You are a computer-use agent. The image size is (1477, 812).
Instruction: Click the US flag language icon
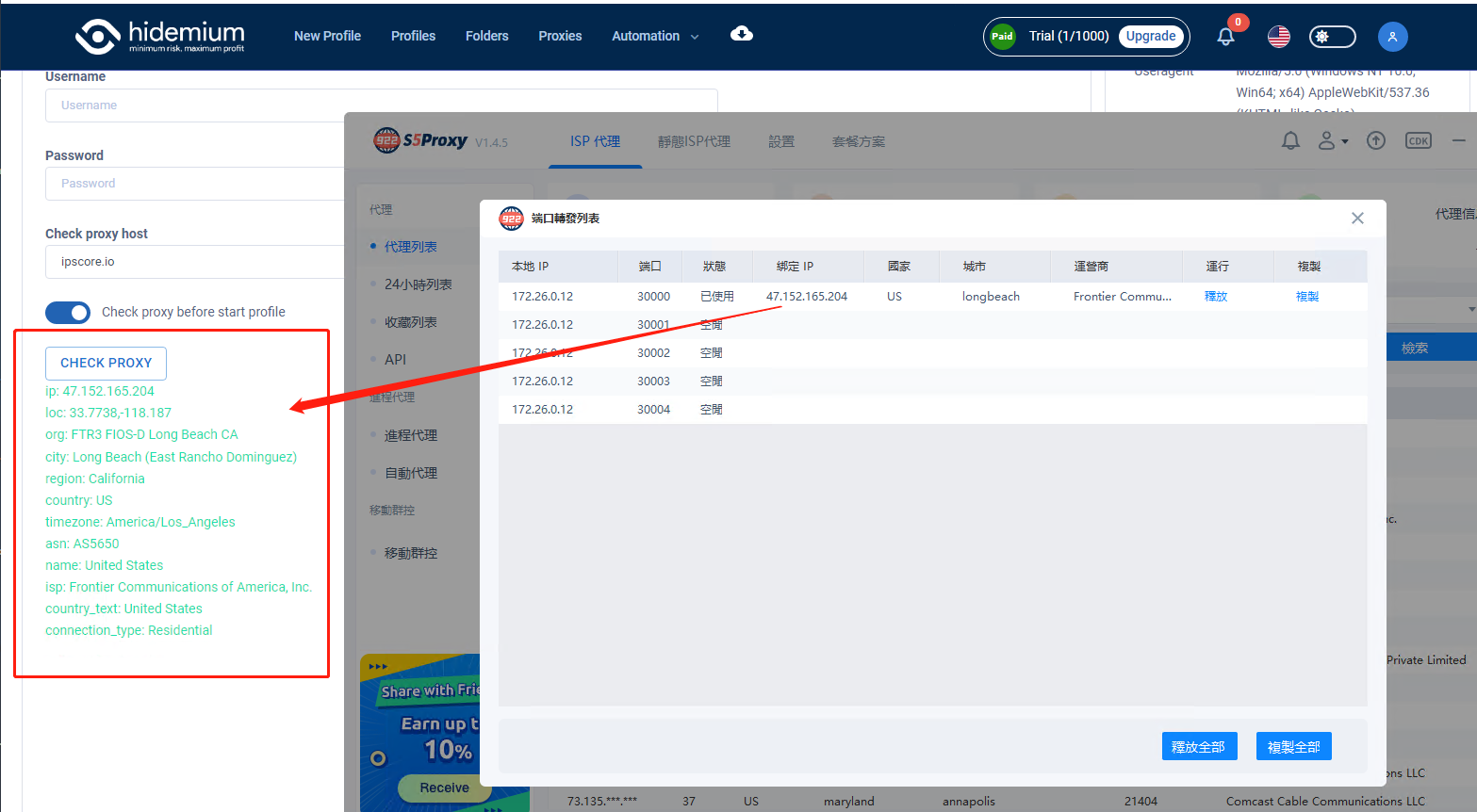[x=1279, y=37]
